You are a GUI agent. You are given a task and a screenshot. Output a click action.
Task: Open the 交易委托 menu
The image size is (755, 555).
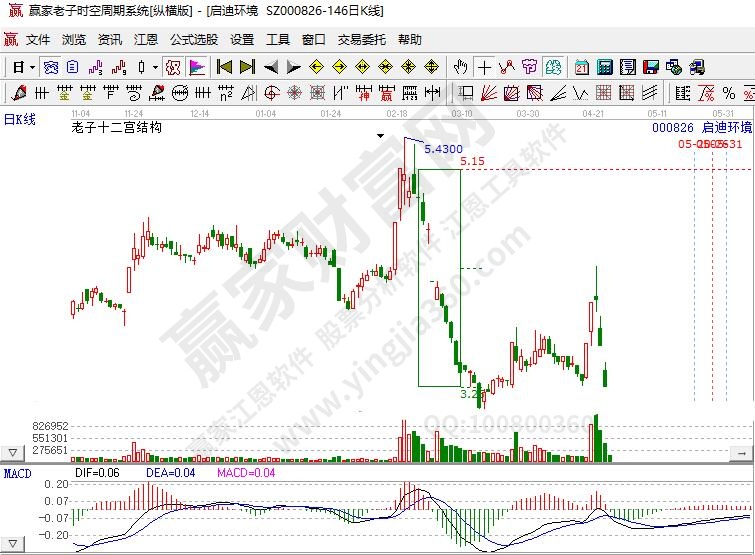tap(361, 40)
